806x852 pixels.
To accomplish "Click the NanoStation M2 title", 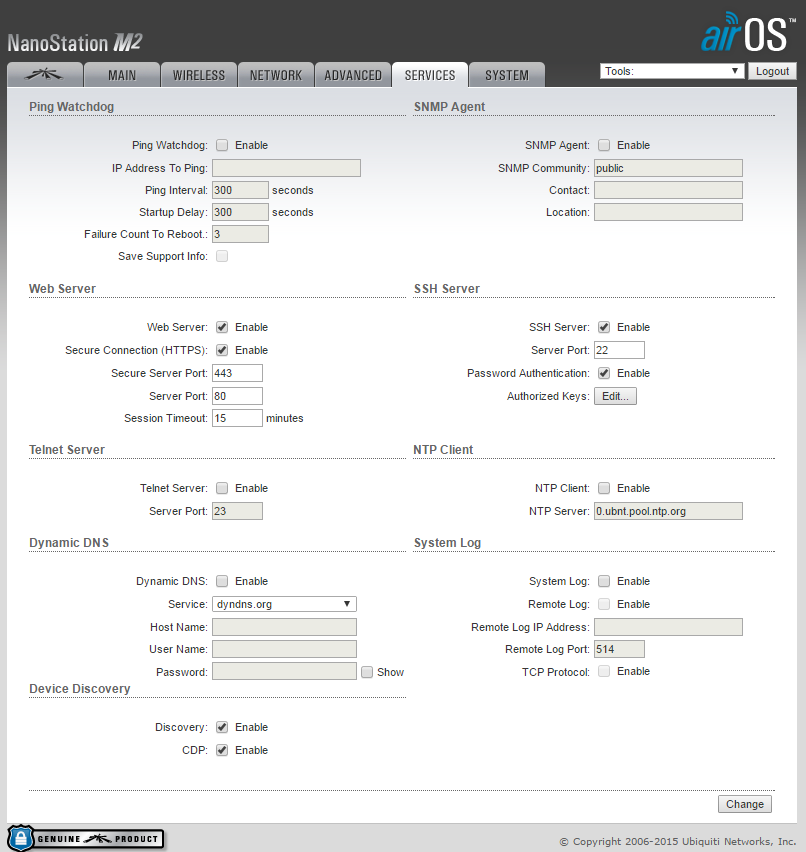I will pyautogui.click(x=75, y=43).
